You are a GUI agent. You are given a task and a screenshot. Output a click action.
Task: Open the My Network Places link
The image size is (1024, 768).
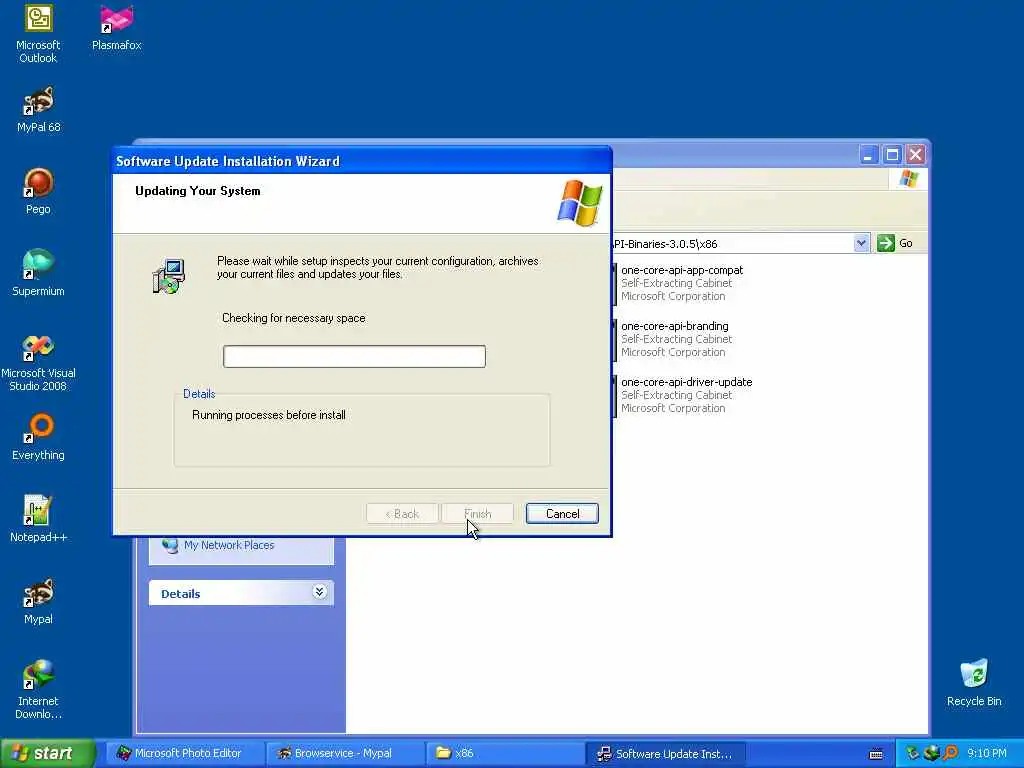(x=229, y=545)
